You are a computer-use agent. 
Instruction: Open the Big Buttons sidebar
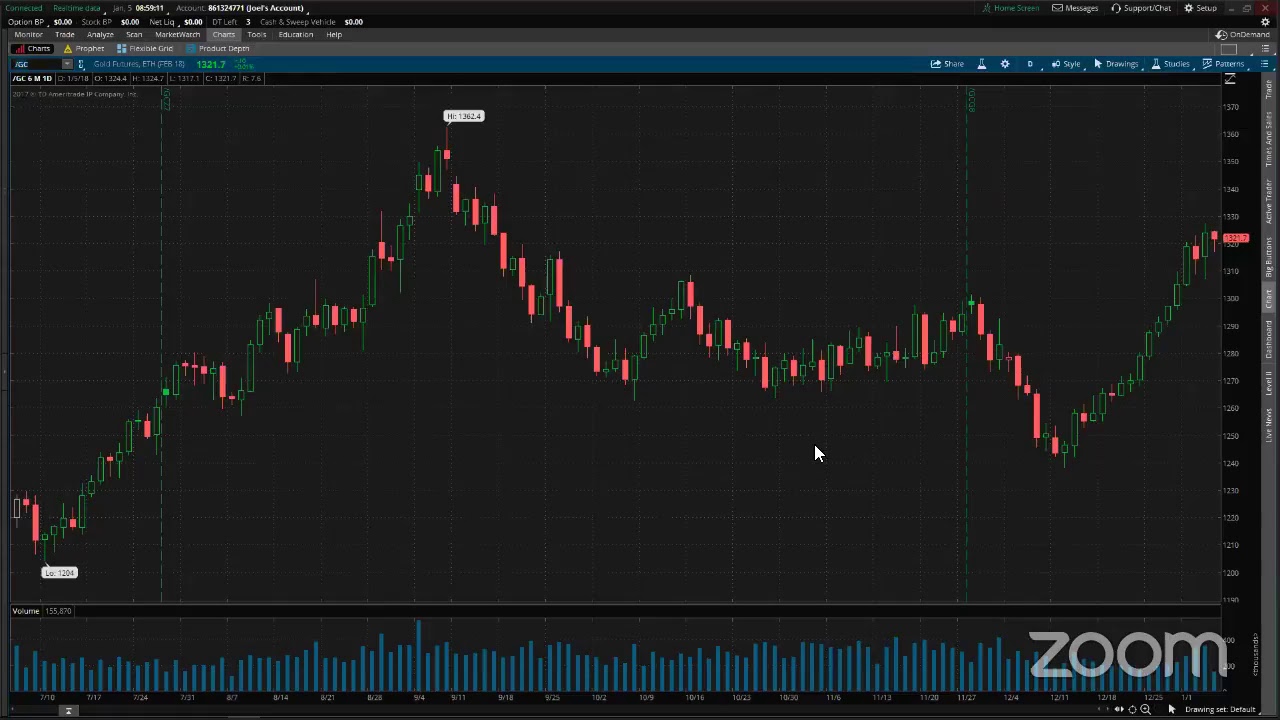coord(1269,258)
